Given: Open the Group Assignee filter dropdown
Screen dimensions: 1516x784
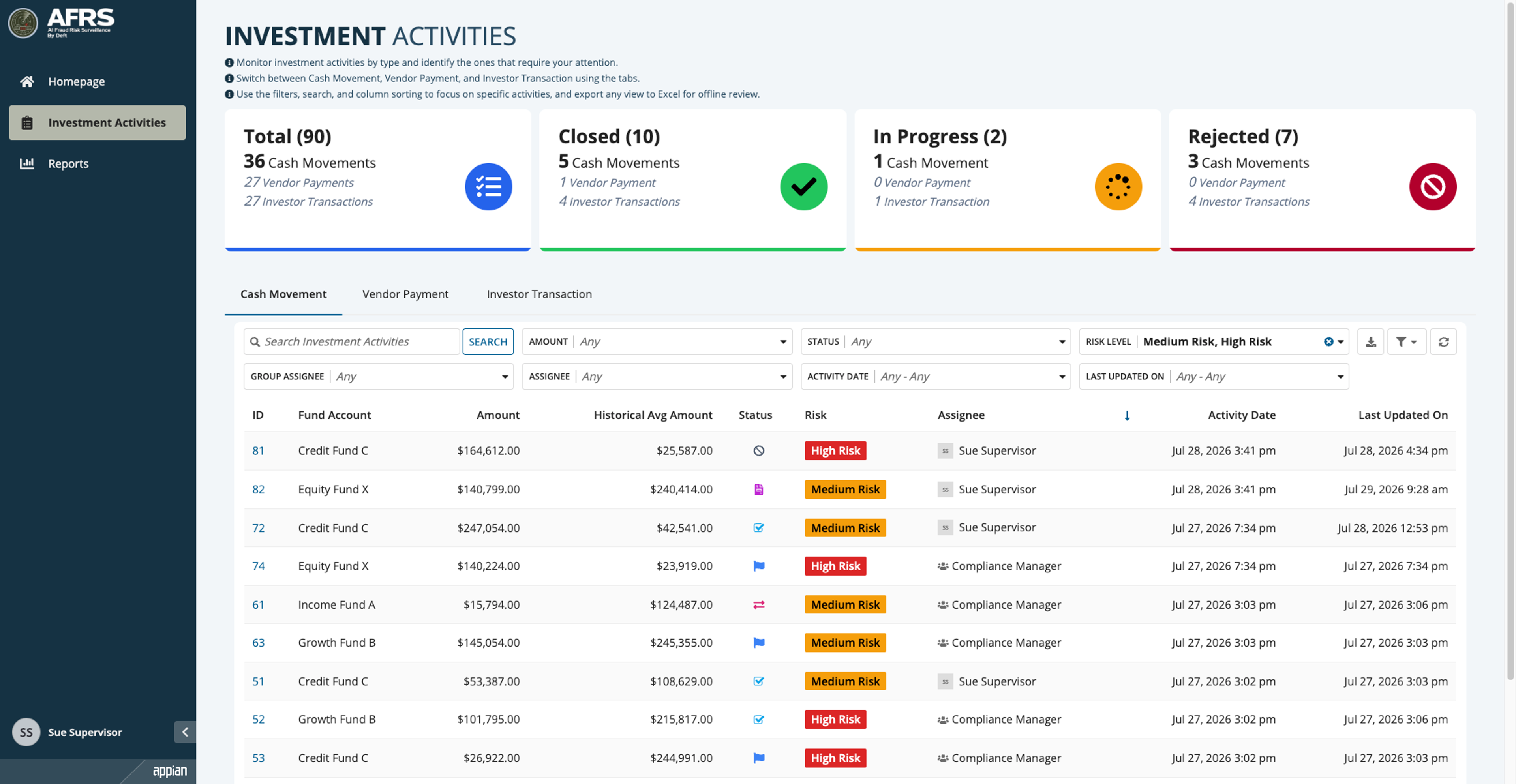Looking at the screenshot, I should (379, 376).
